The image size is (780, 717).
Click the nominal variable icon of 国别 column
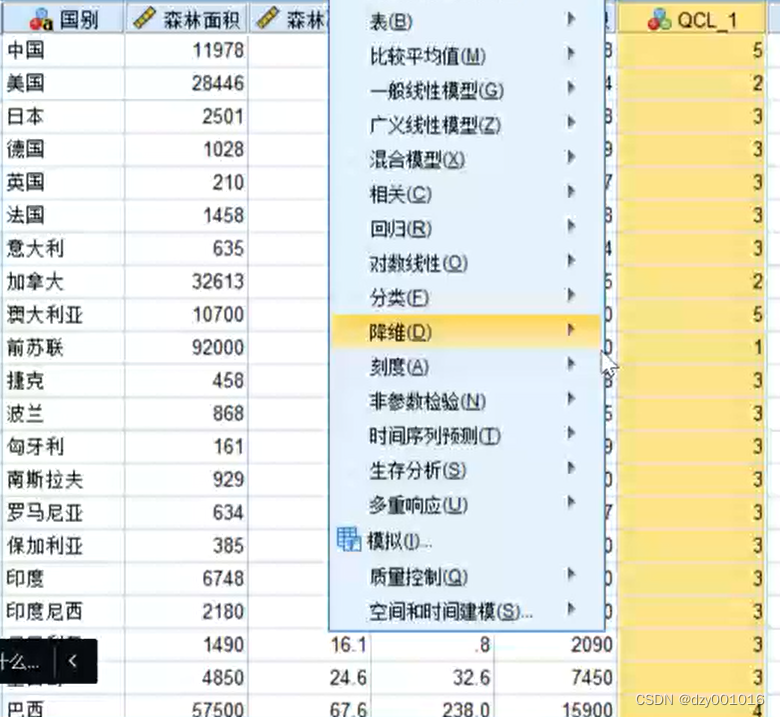(x=41, y=20)
